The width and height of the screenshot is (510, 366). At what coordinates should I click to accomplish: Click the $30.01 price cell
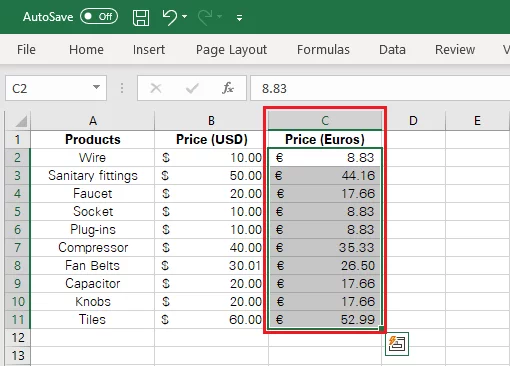(211, 266)
